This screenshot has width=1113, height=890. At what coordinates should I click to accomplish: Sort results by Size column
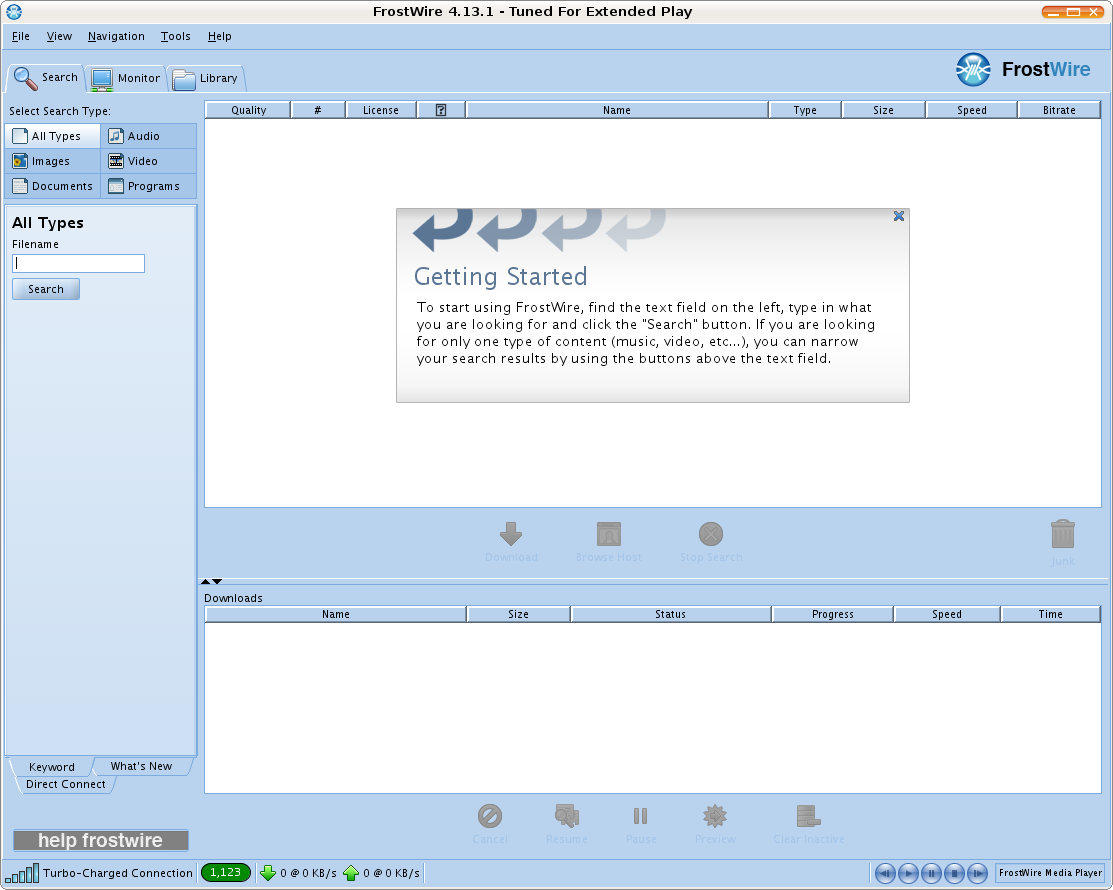[884, 110]
